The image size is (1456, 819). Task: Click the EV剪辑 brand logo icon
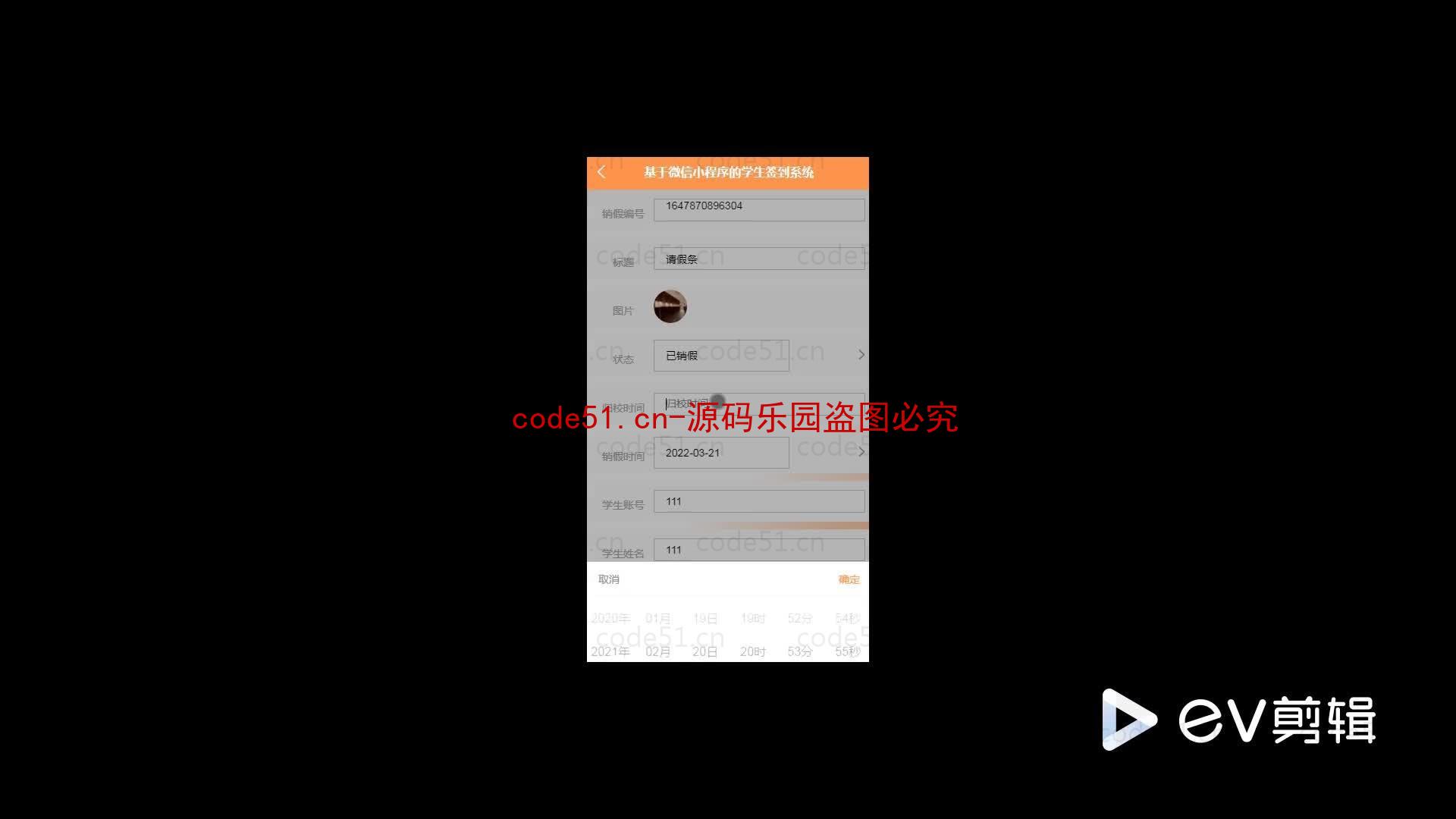coord(1125,718)
